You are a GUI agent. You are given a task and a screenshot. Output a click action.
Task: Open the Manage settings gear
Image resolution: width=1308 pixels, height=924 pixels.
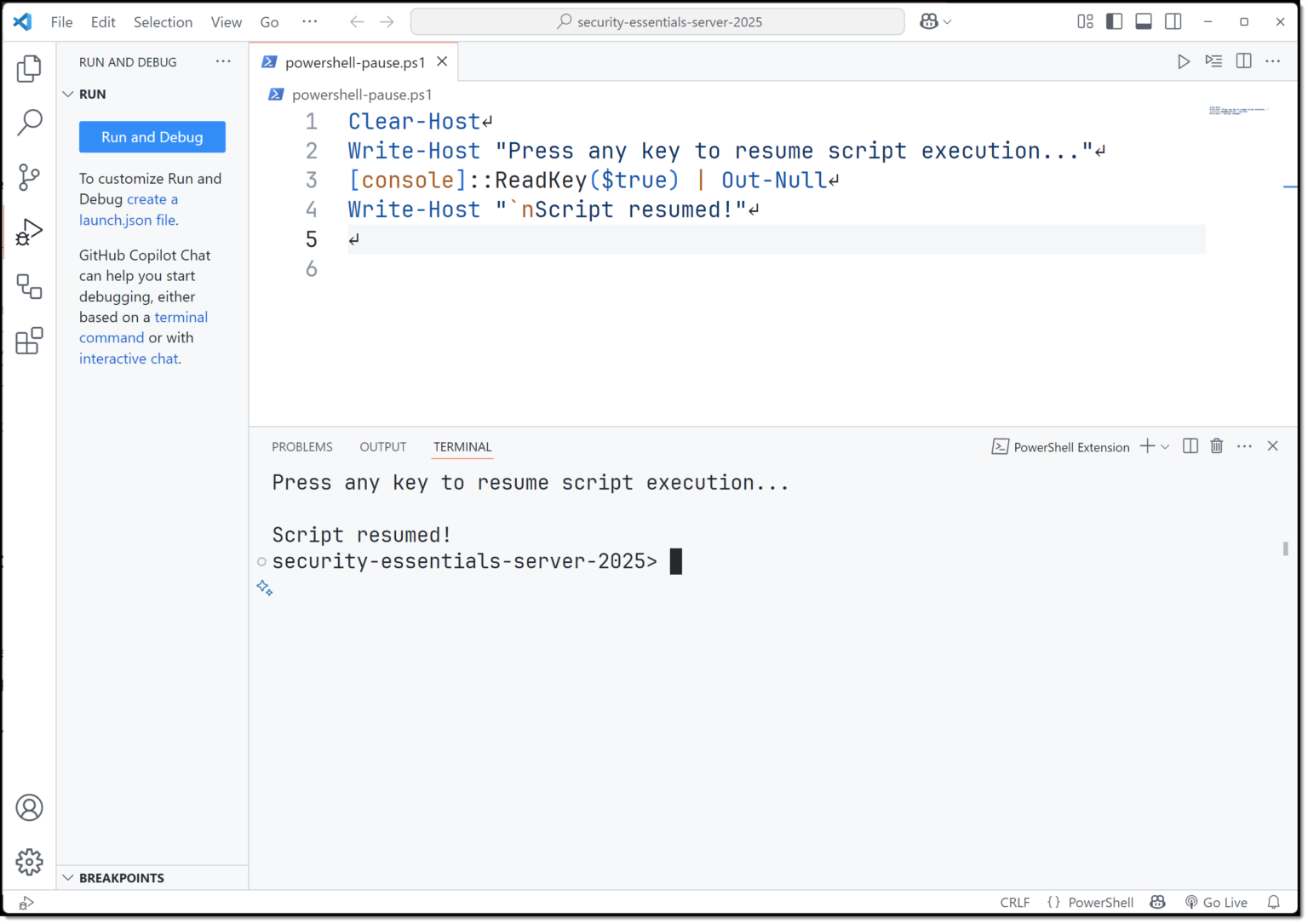tap(29, 862)
